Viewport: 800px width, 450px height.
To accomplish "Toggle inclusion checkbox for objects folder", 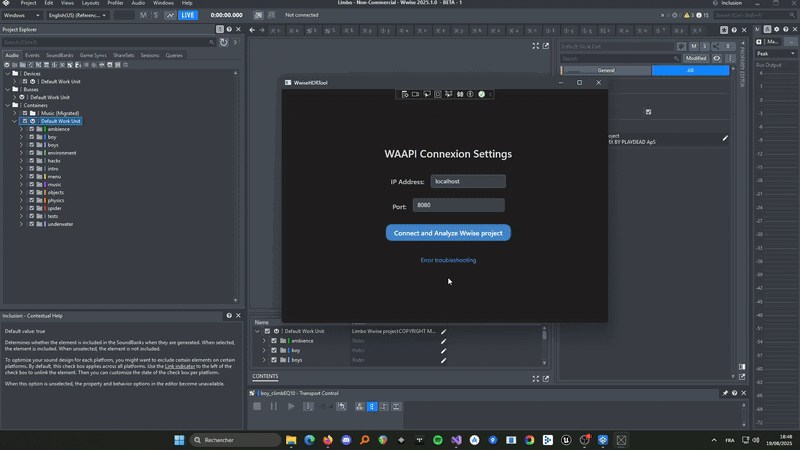I will point(32,192).
